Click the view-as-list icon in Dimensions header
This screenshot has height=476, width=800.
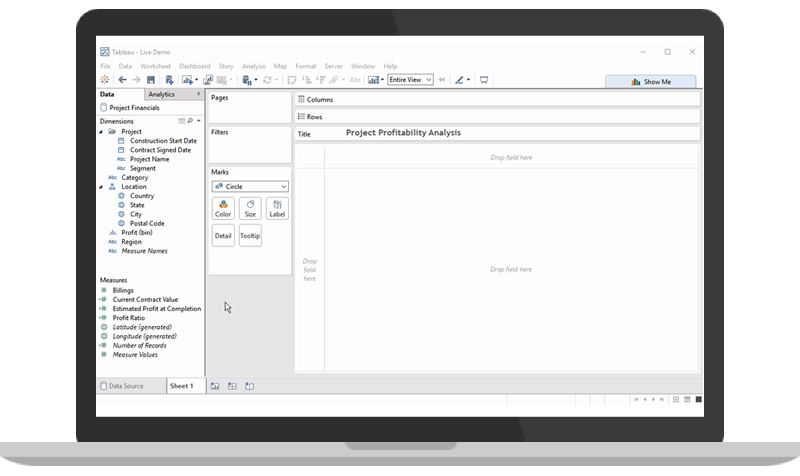tap(181, 121)
